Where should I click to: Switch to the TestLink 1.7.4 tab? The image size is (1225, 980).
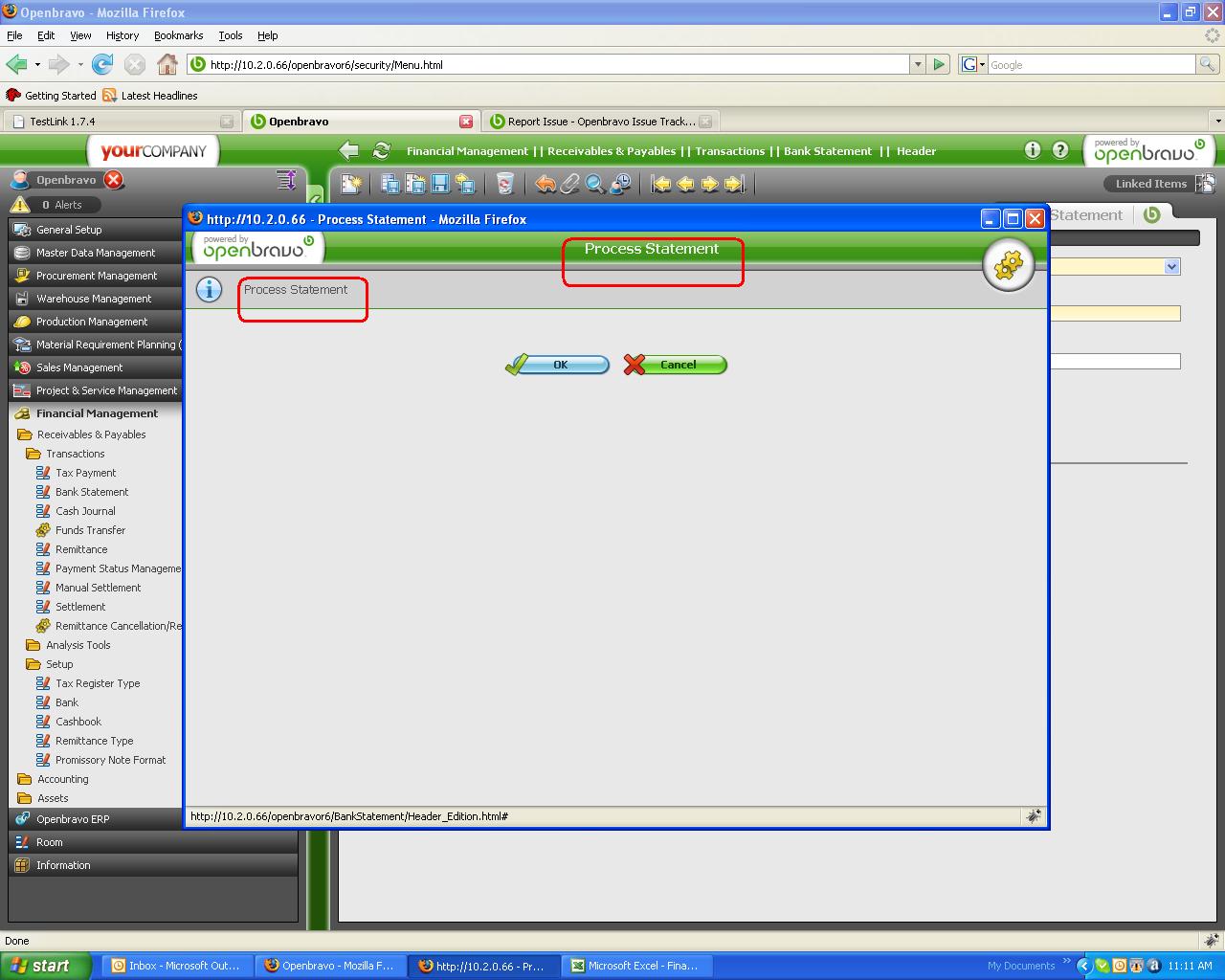[115, 122]
